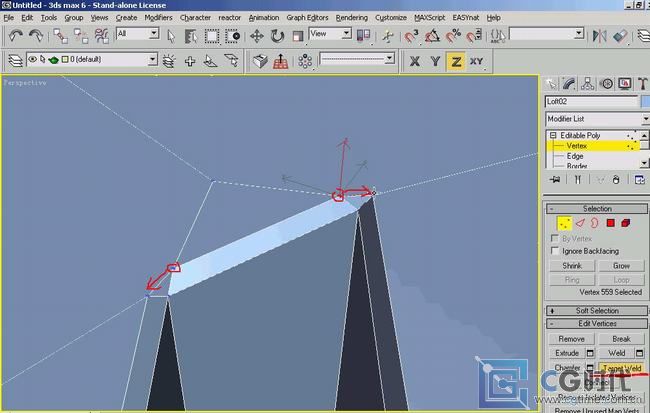Open the Layer Manager icon
650x413 pixels.
tap(15, 61)
